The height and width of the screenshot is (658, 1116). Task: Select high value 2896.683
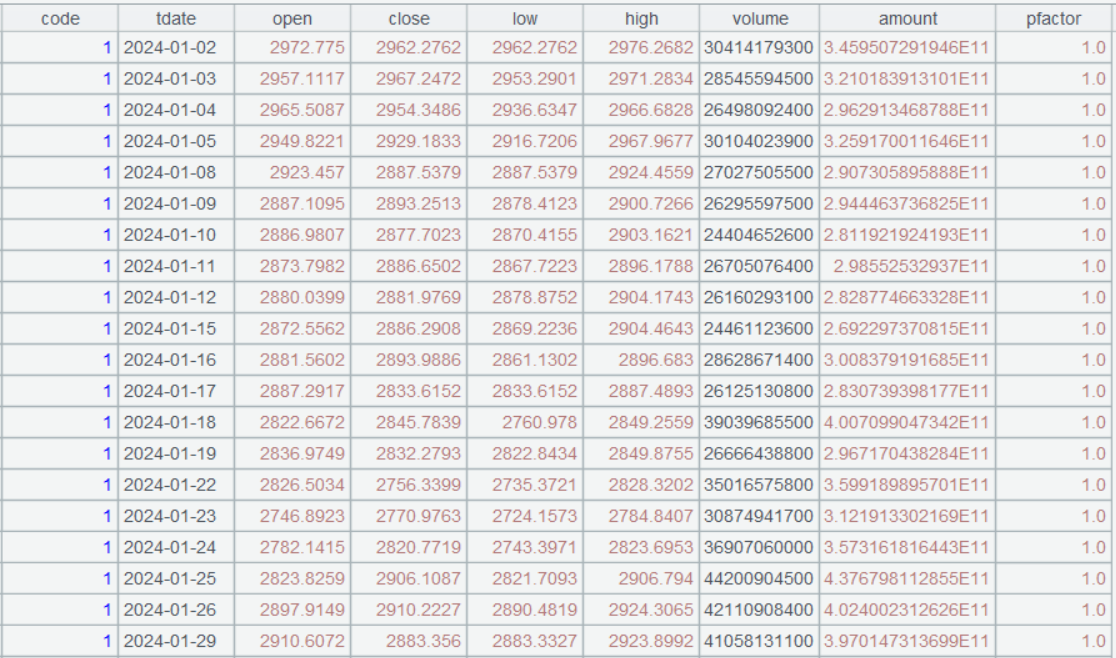641,361
